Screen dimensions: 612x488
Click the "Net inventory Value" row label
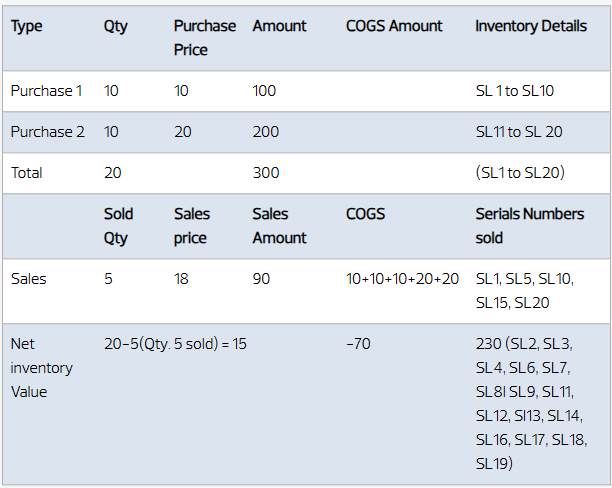(x=42, y=368)
